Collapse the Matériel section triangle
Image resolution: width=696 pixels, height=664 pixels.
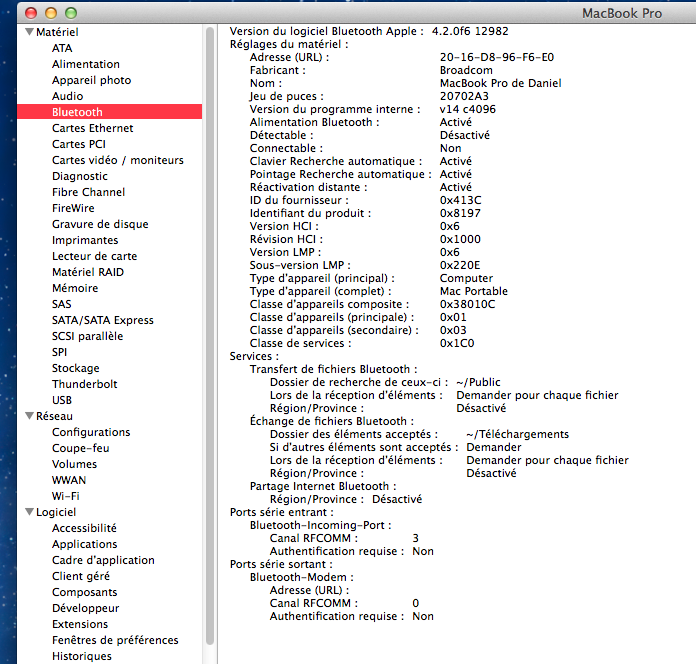(x=29, y=32)
